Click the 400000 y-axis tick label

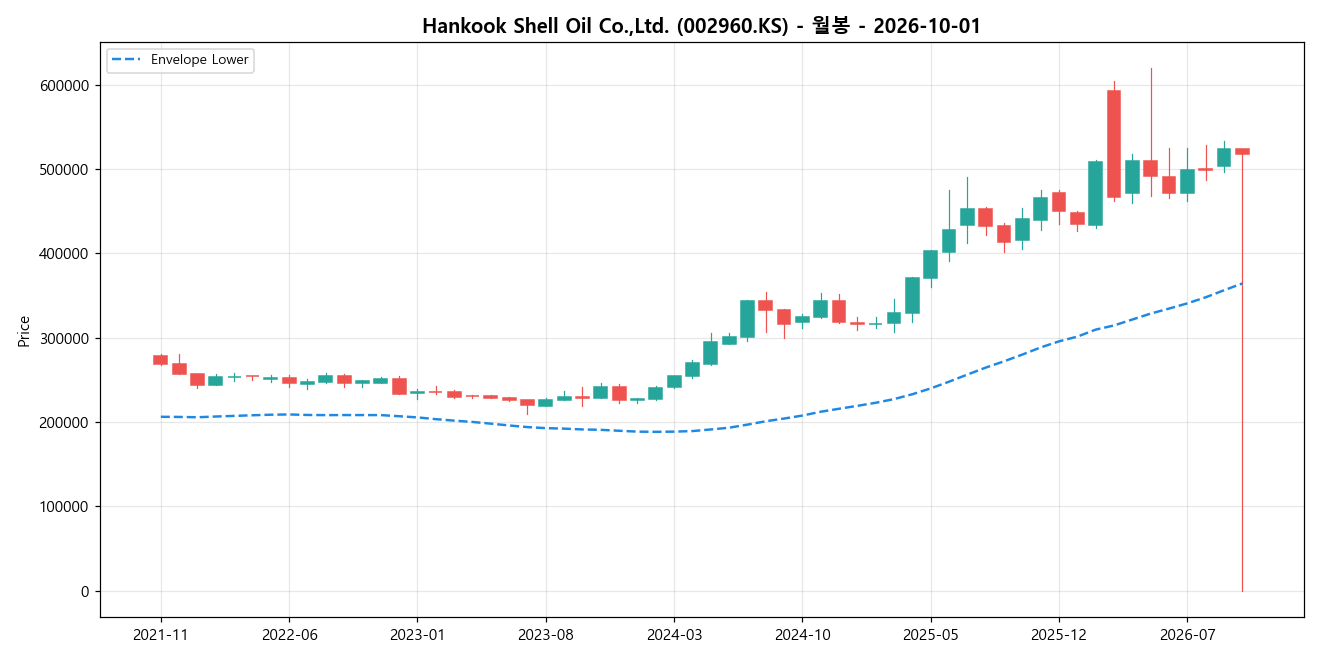(66, 254)
